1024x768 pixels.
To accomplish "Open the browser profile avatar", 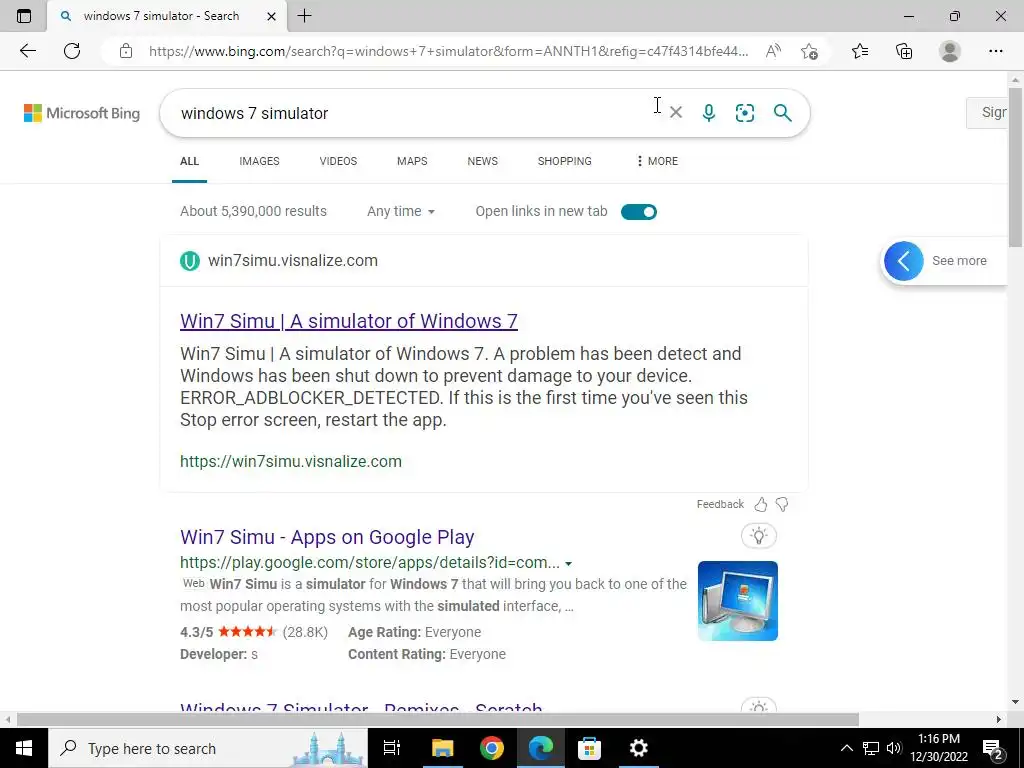I will (x=950, y=51).
